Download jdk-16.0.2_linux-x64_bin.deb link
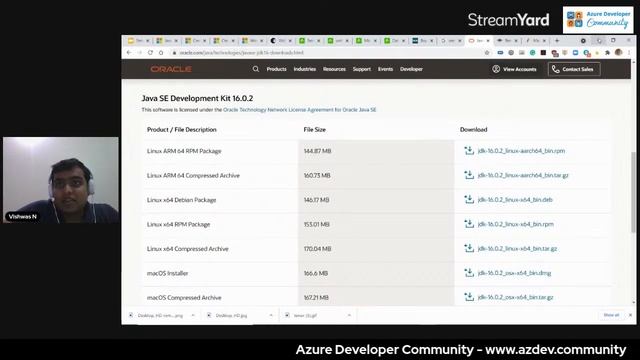Screen dimensions: 640x360 [x=515, y=200]
